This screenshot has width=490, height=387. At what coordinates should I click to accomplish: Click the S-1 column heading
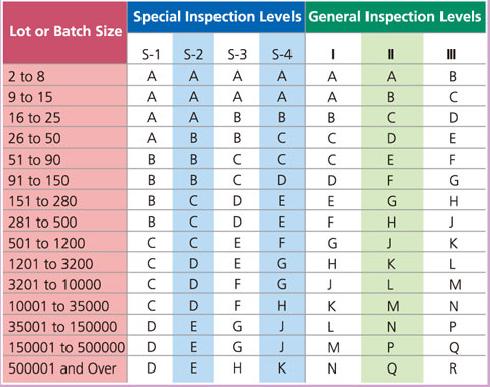(x=151, y=54)
